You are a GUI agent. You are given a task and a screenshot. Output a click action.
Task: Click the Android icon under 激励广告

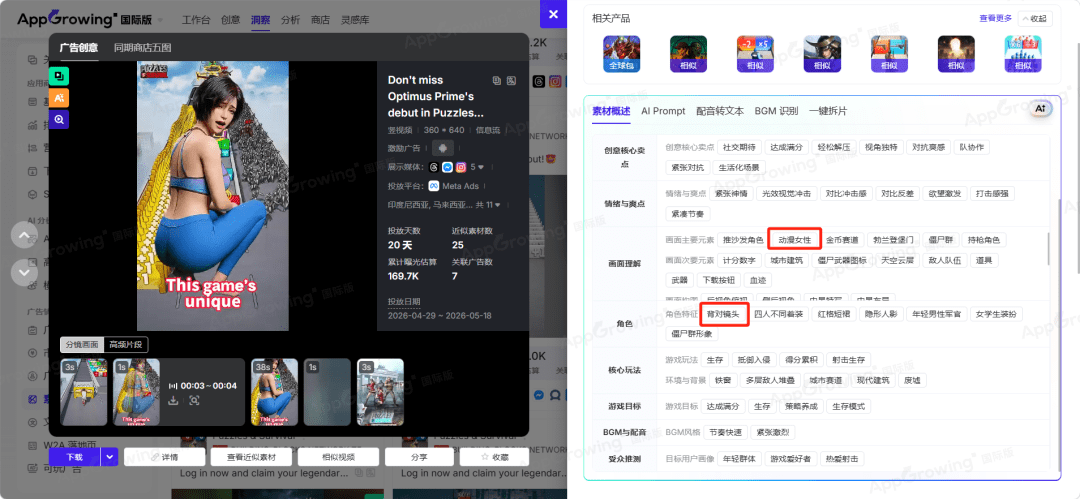coord(443,147)
